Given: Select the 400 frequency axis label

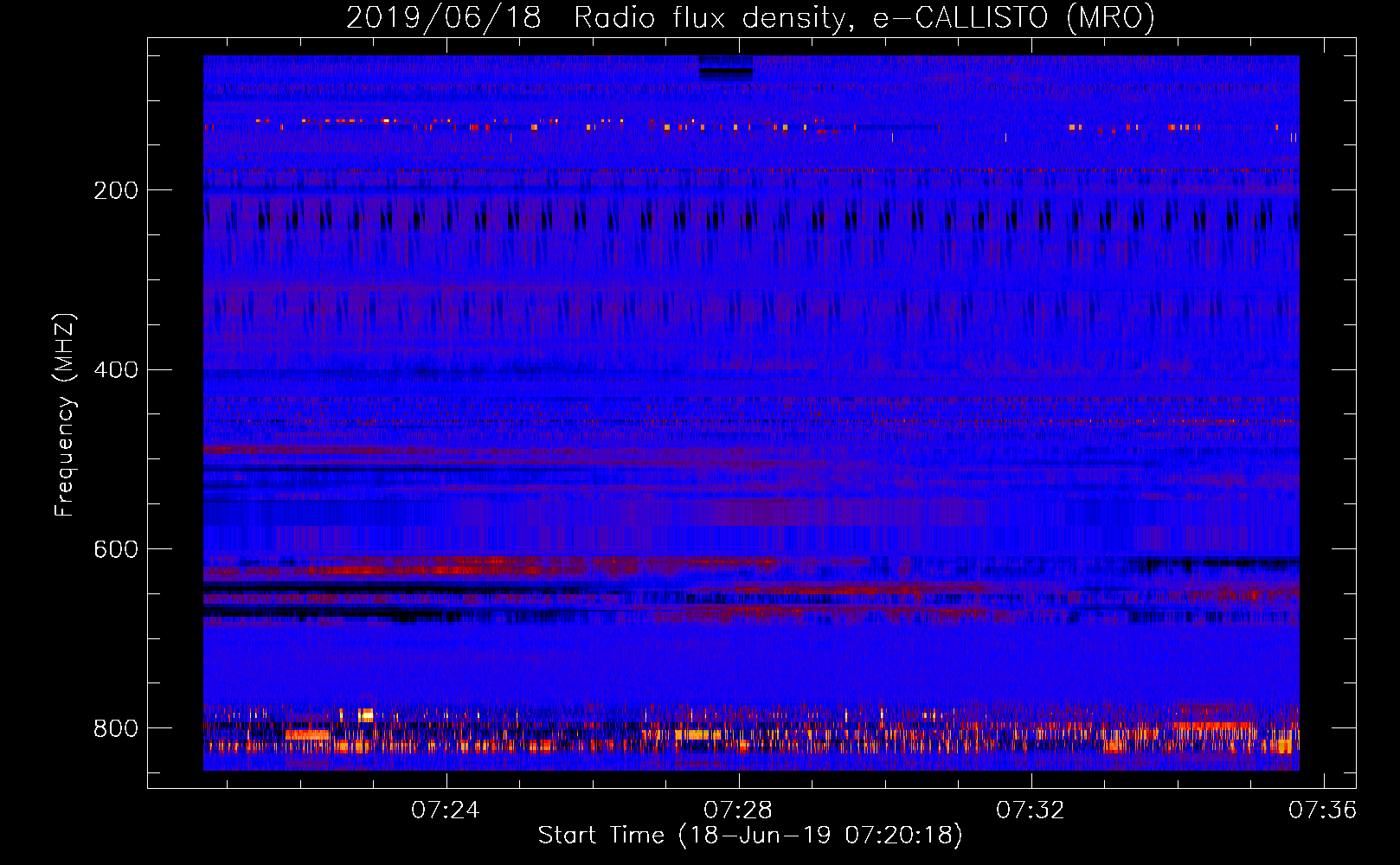Looking at the screenshot, I should pyautogui.click(x=115, y=370).
